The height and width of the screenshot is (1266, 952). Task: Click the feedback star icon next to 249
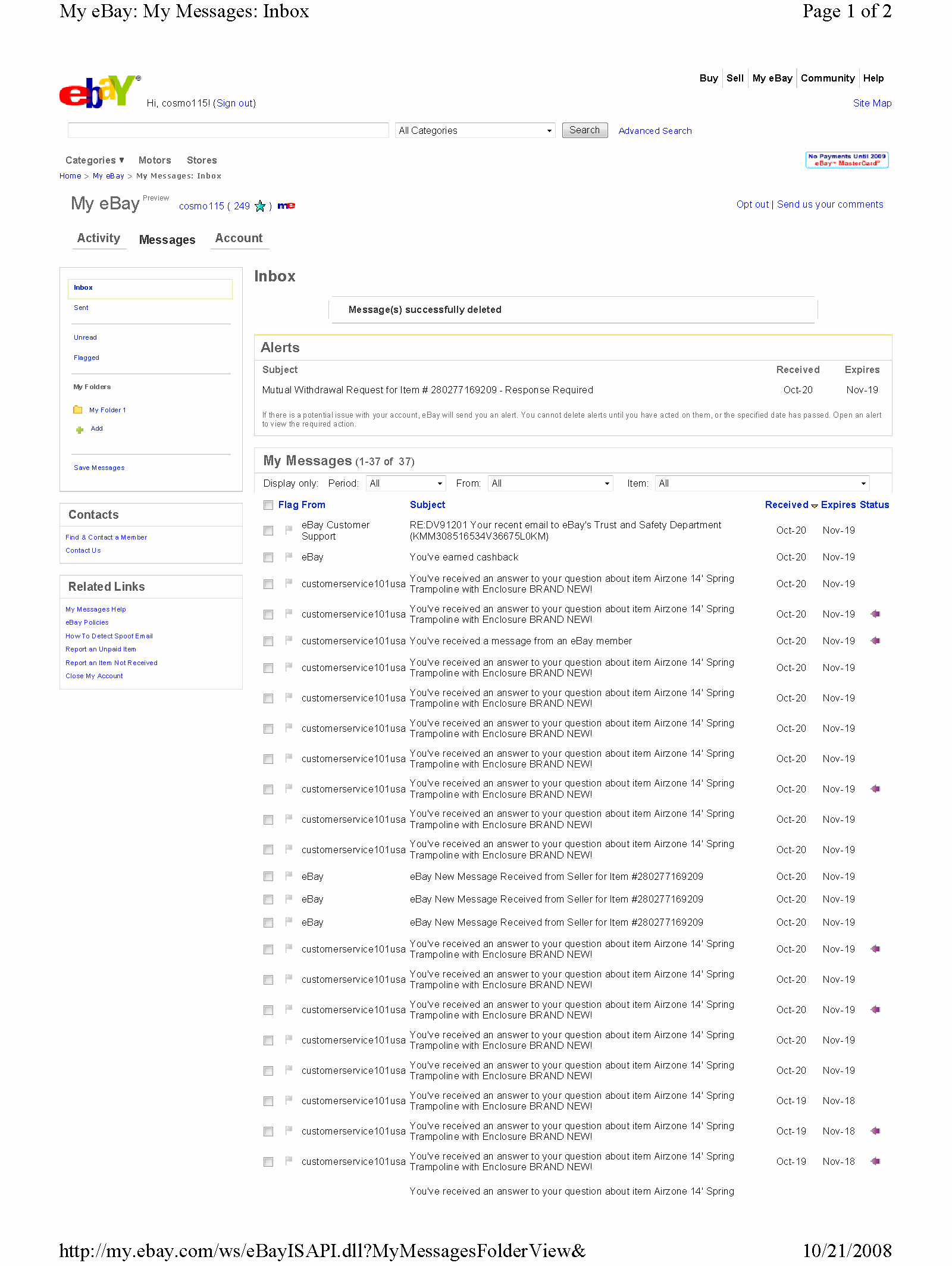tap(260, 206)
